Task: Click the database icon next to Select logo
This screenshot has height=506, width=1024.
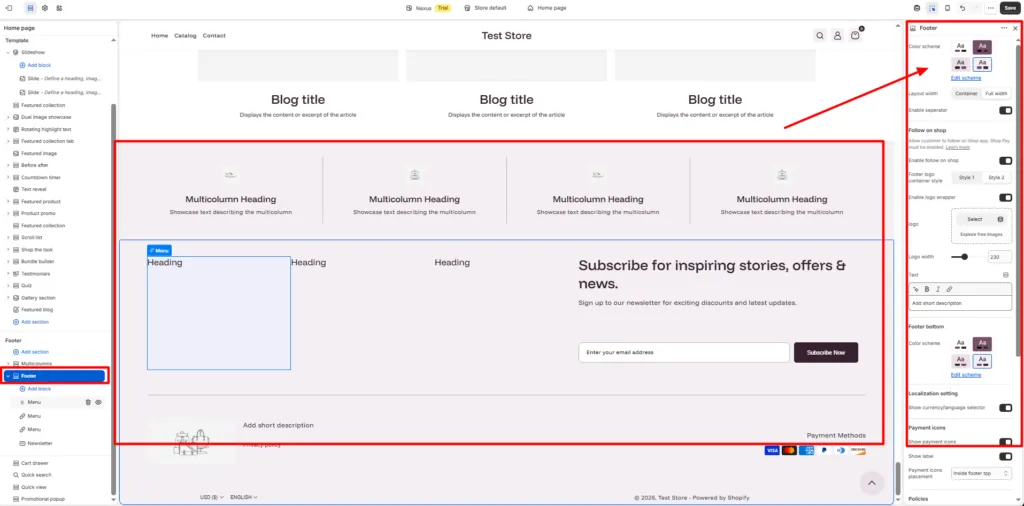Action: [1000, 219]
